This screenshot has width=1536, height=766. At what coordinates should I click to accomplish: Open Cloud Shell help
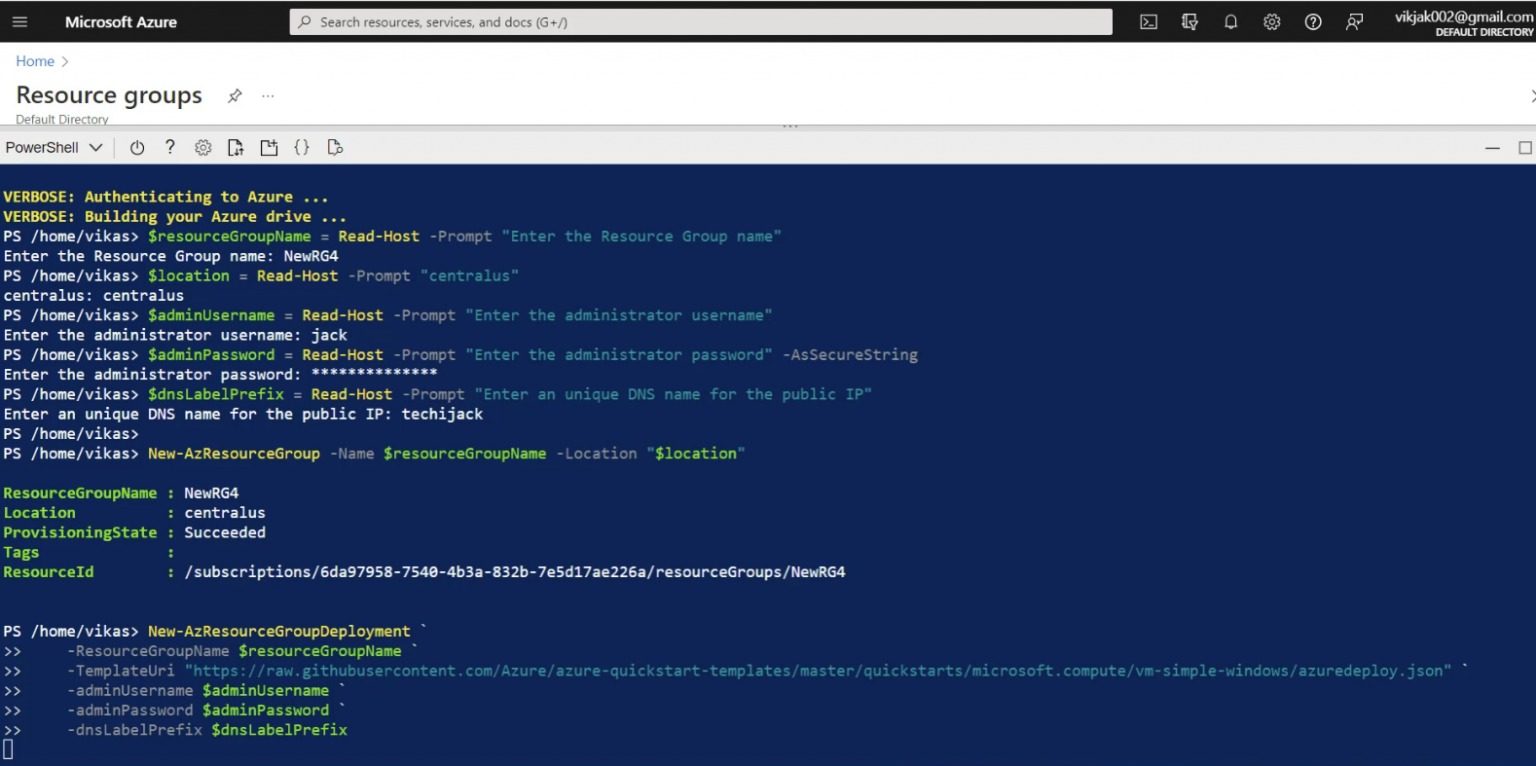coord(170,147)
